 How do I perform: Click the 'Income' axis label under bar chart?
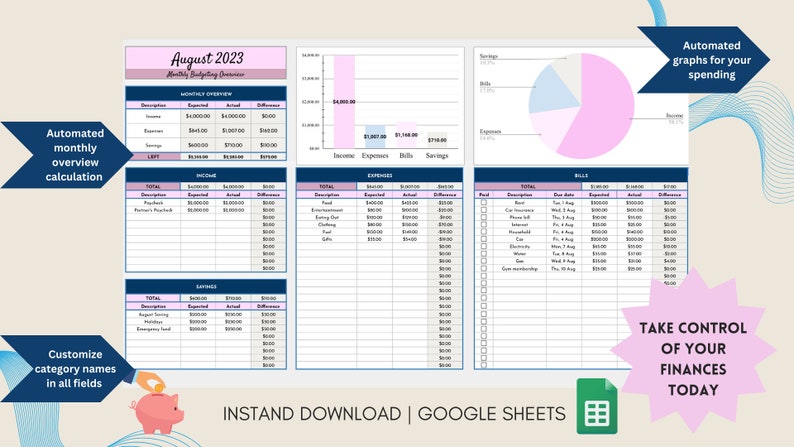pyautogui.click(x=344, y=155)
